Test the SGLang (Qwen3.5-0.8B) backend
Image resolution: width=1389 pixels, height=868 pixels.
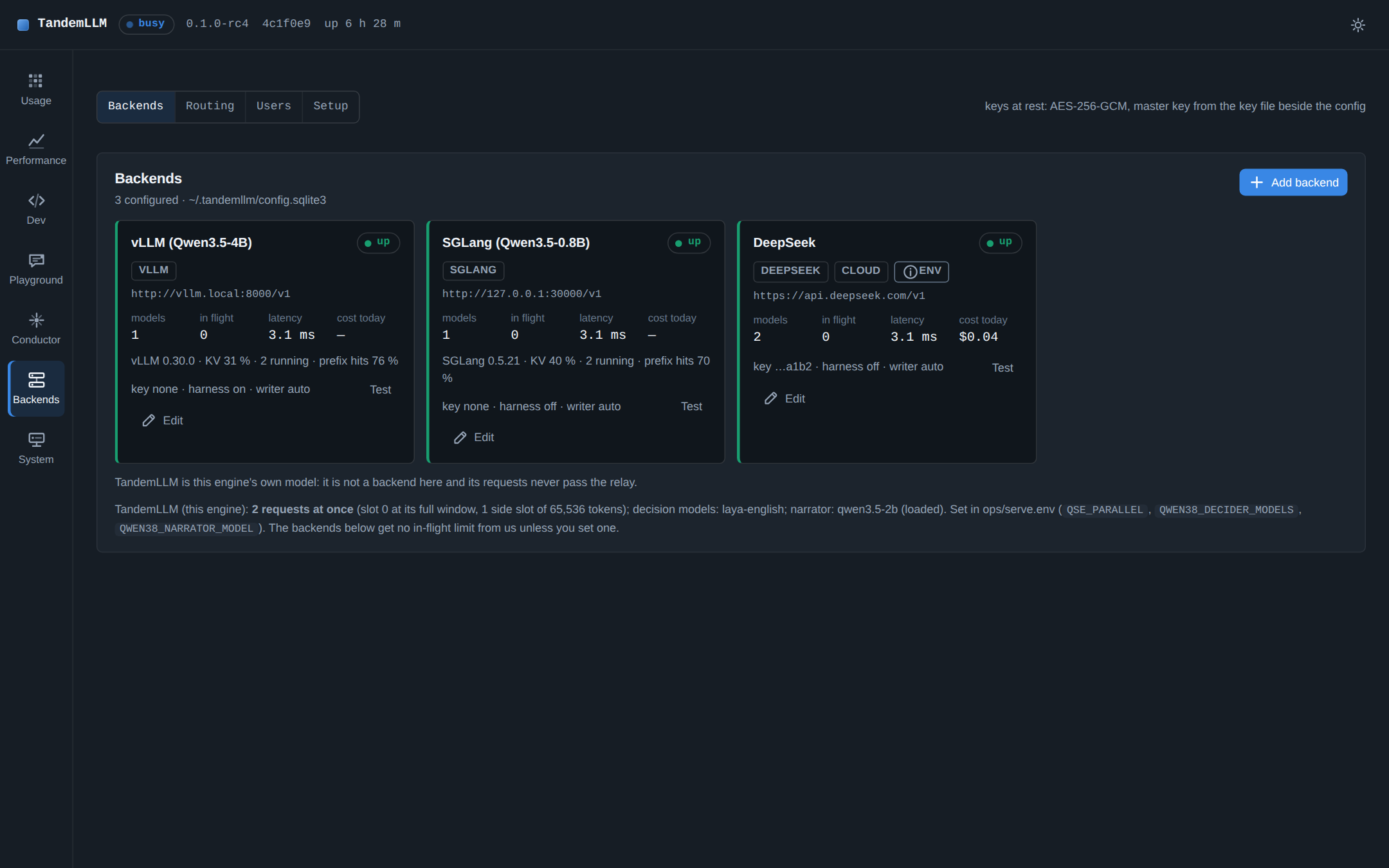pyautogui.click(x=691, y=406)
